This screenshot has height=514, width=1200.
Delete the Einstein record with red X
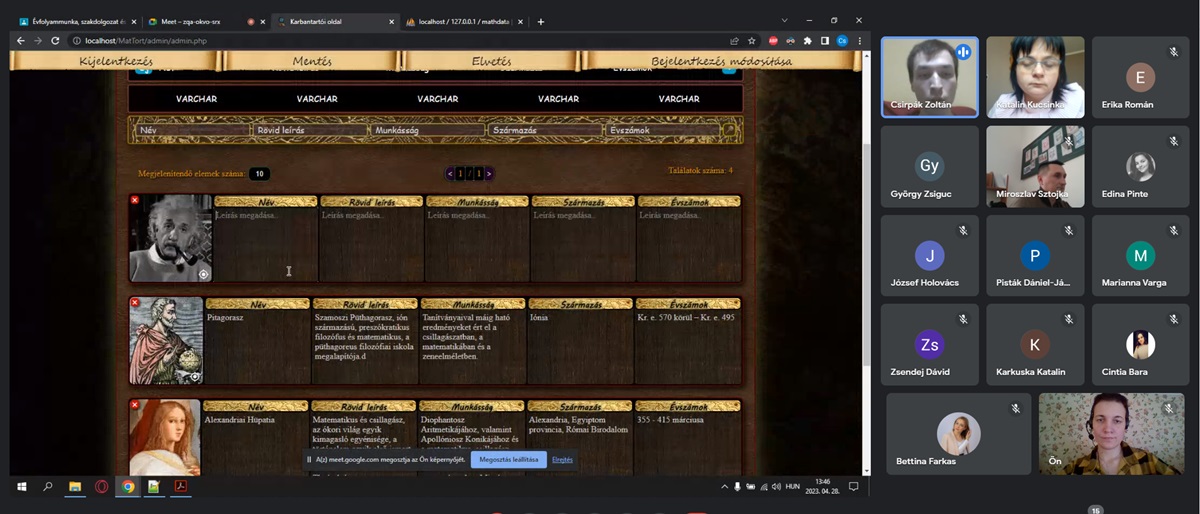(x=135, y=201)
